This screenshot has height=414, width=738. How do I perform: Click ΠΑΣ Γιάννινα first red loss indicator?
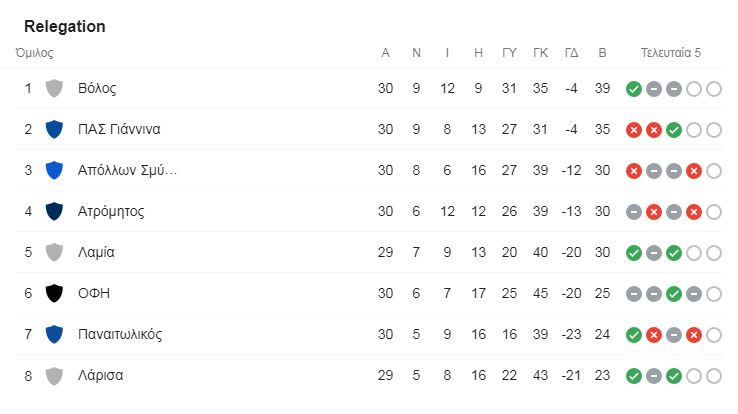tap(634, 130)
